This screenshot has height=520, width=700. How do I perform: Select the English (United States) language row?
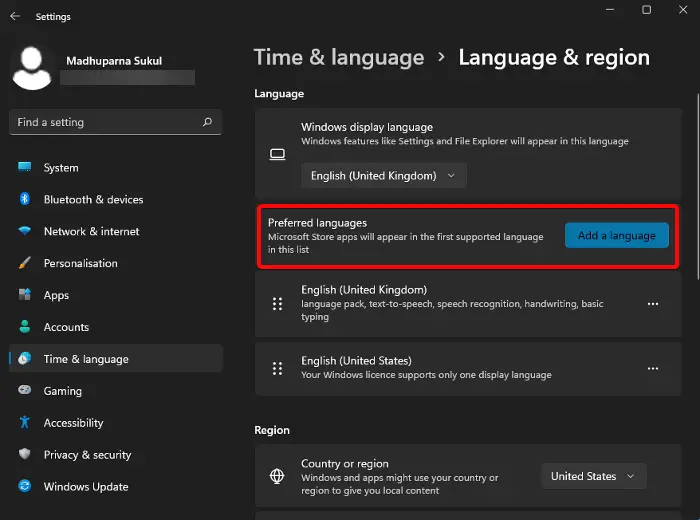[468, 369]
